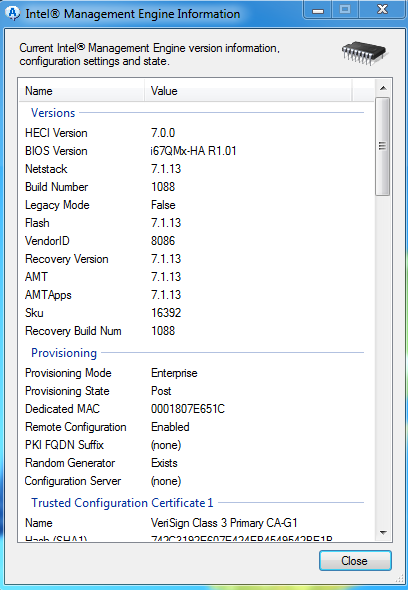The image size is (408, 590).
Task: Select the Sku row
Action: pos(196,313)
